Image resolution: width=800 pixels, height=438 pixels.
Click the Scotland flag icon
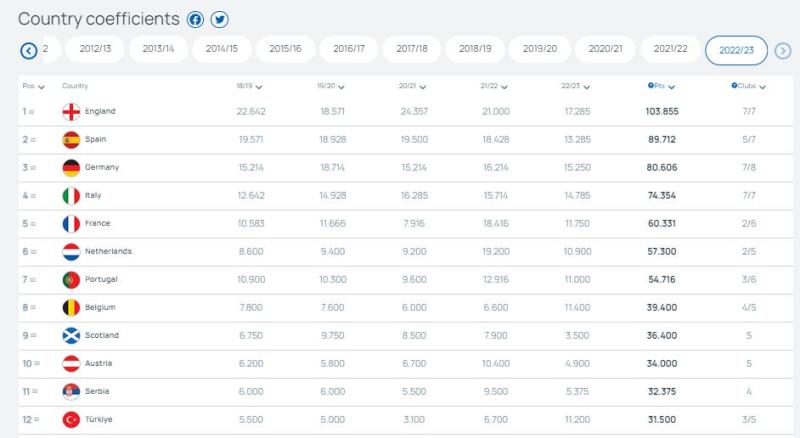(71, 335)
